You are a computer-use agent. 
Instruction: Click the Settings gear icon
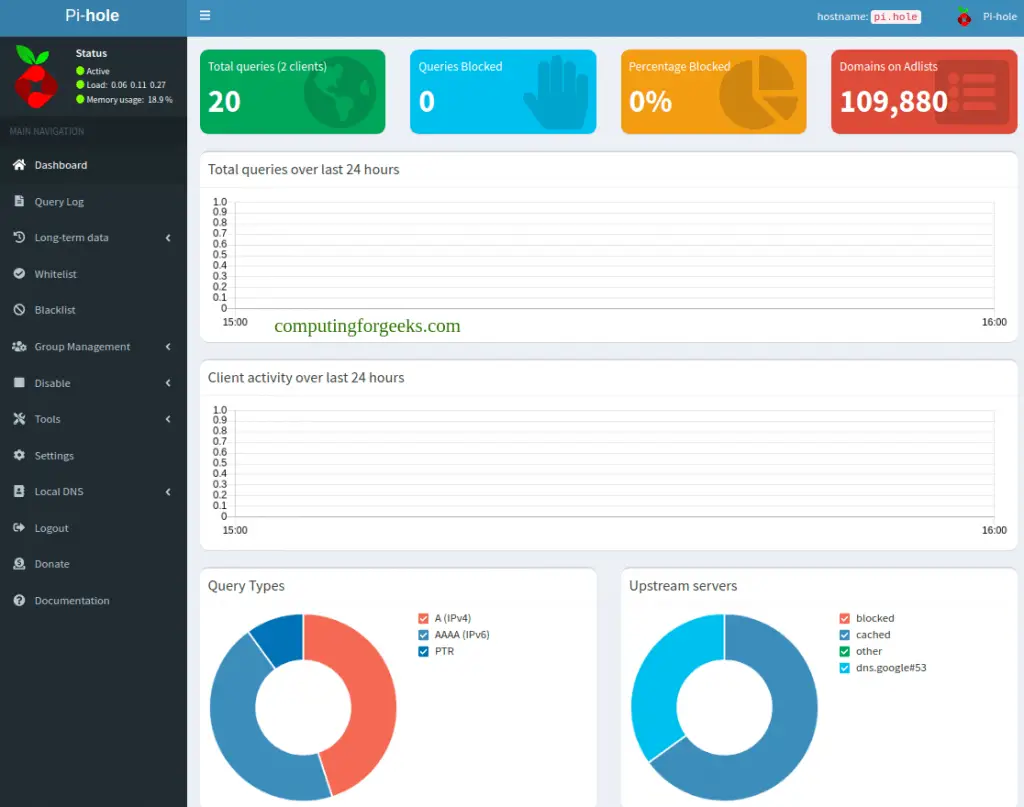(20, 455)
